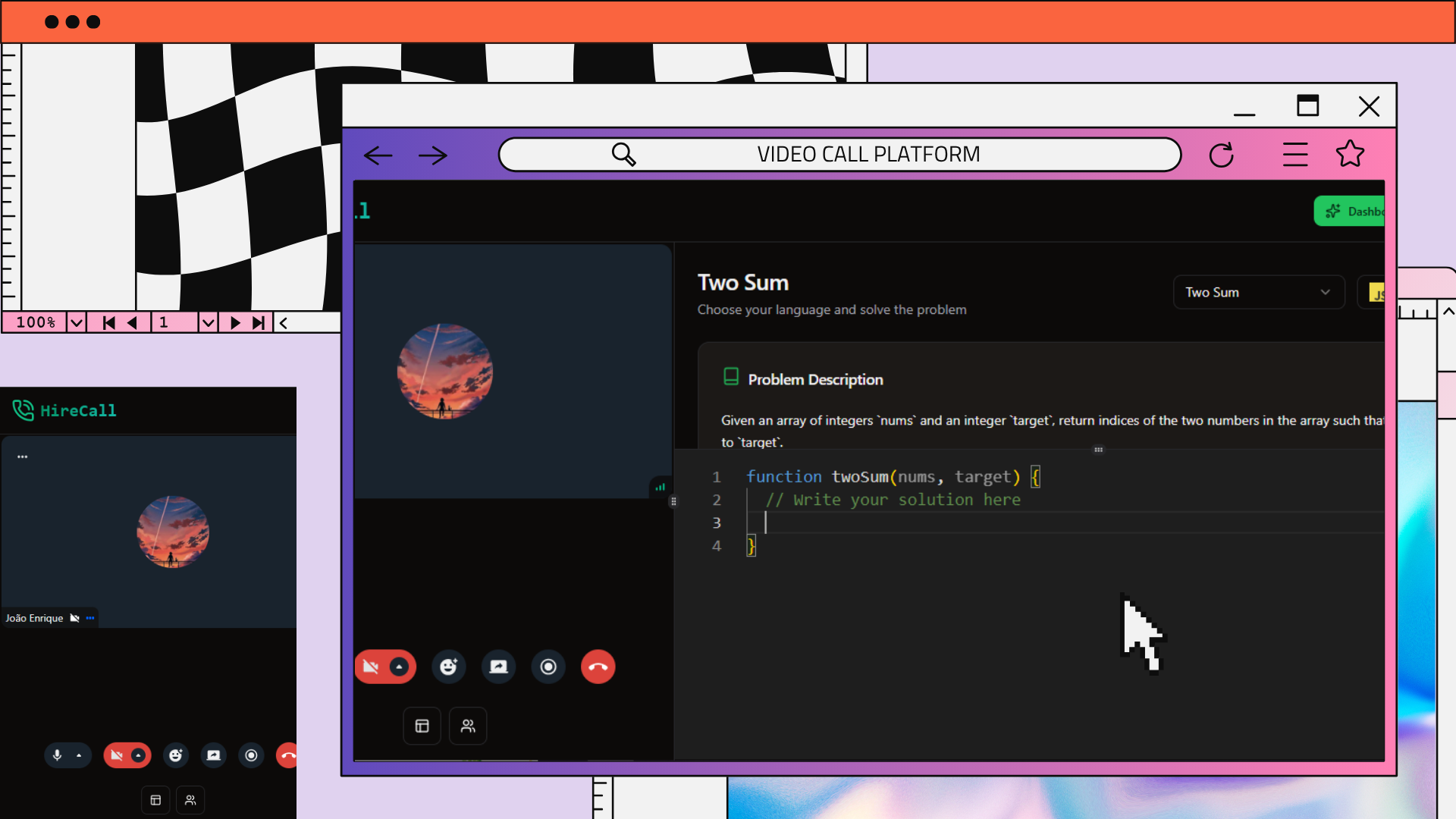Show the participants list
Screen dimensions: 1456x819
[x=468, y=726]
